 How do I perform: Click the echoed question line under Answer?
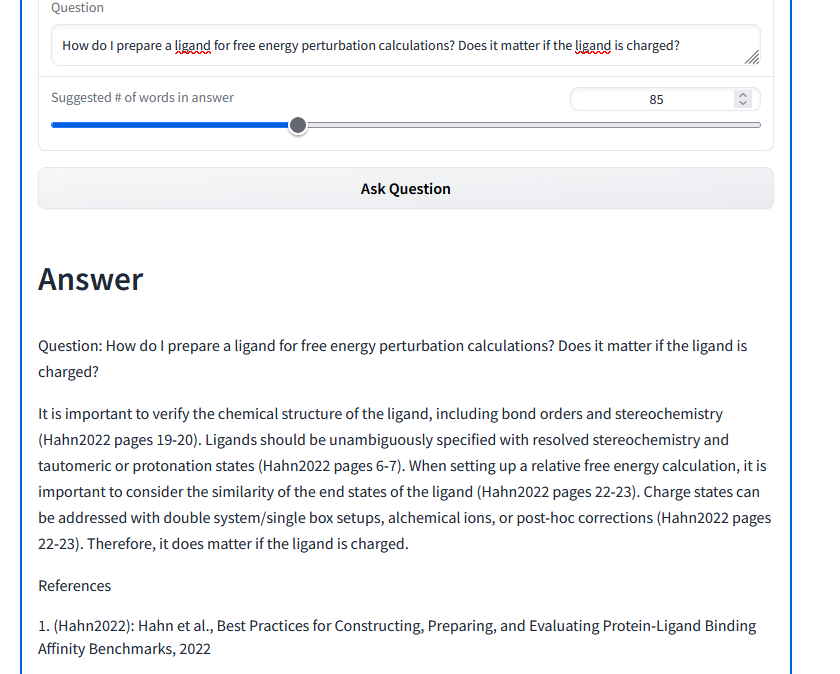[392, 346]
